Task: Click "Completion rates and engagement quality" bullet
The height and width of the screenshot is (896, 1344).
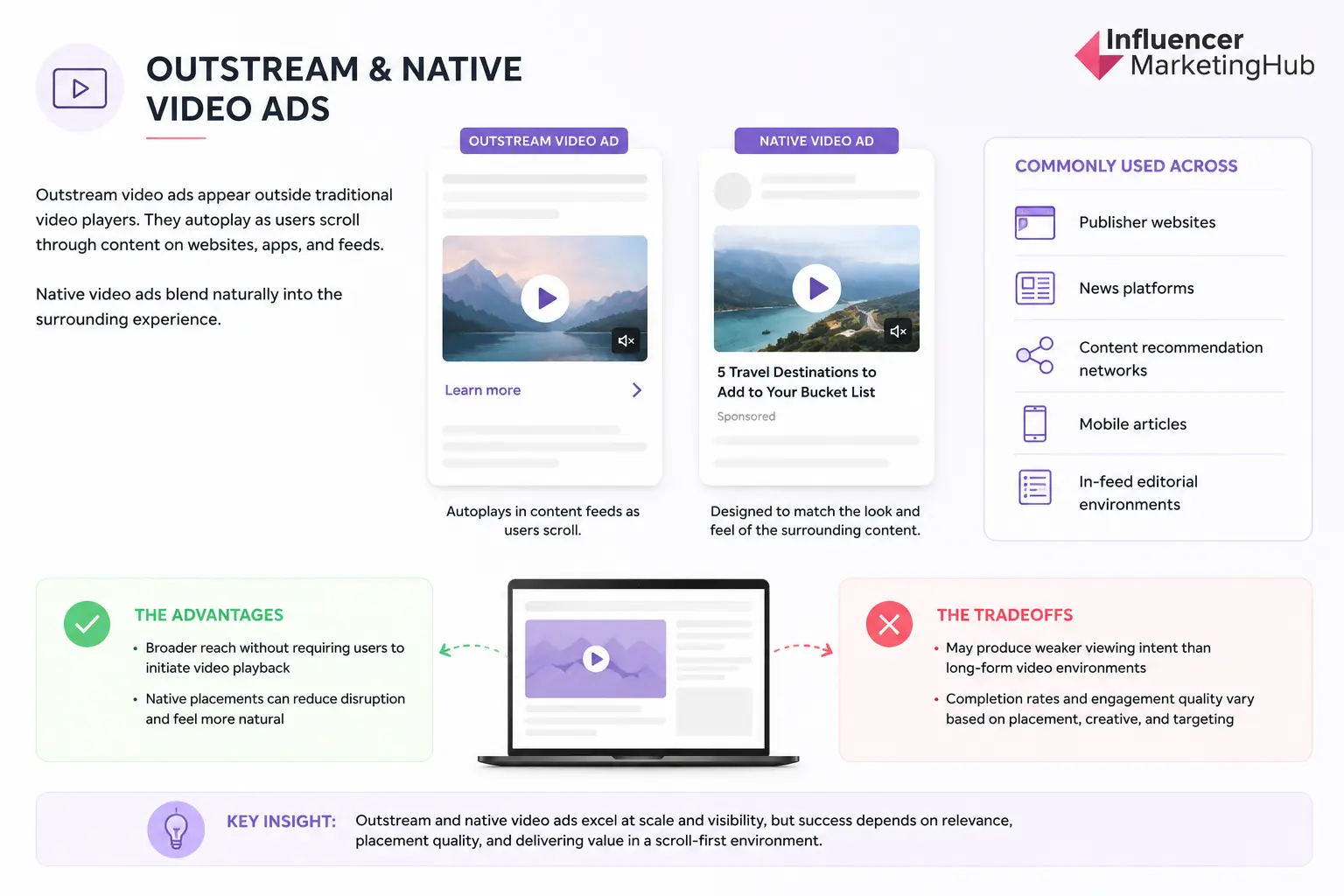Action: tap(1100, 709)
